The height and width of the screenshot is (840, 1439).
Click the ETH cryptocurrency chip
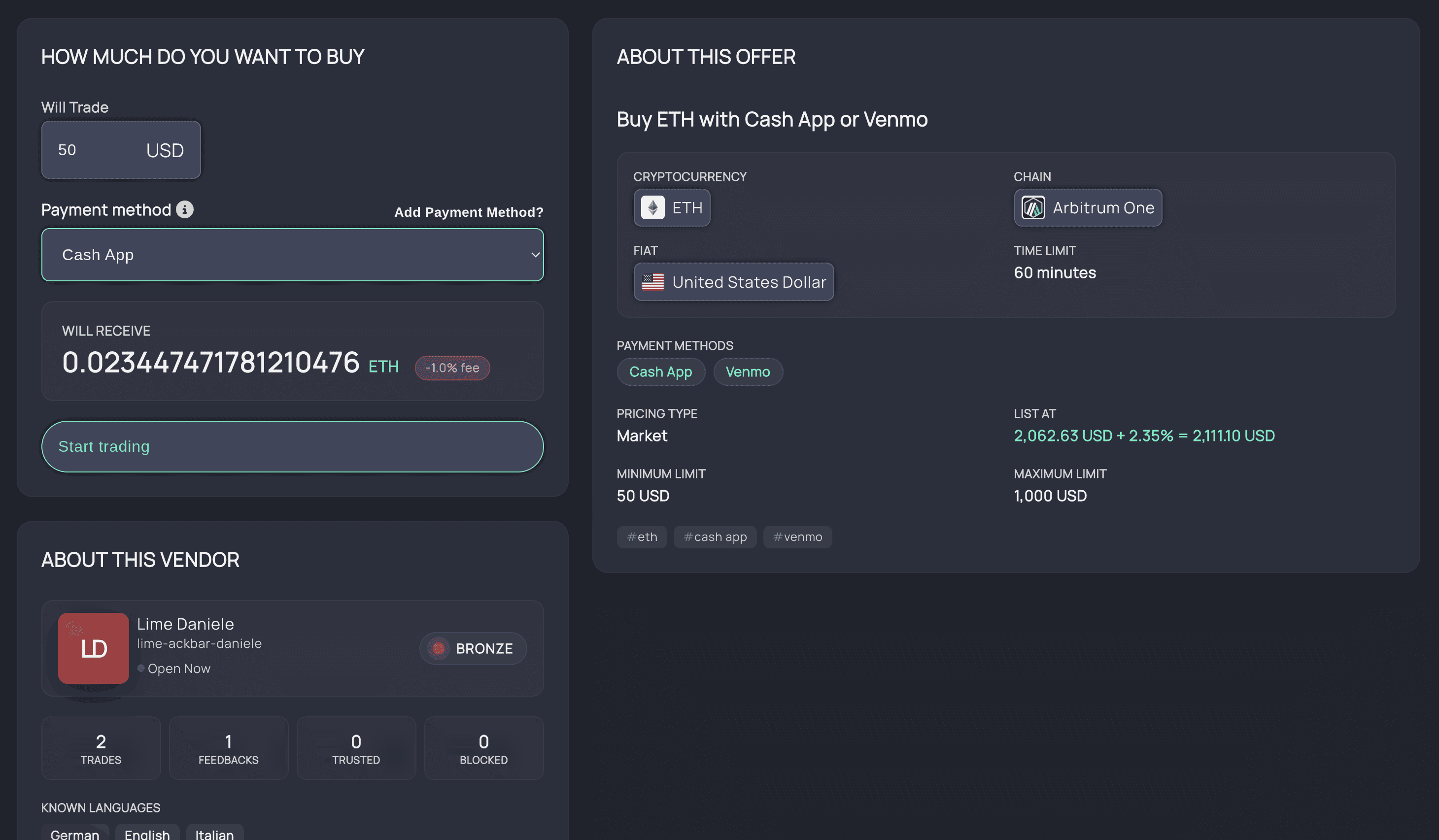(x=672, y=207)
